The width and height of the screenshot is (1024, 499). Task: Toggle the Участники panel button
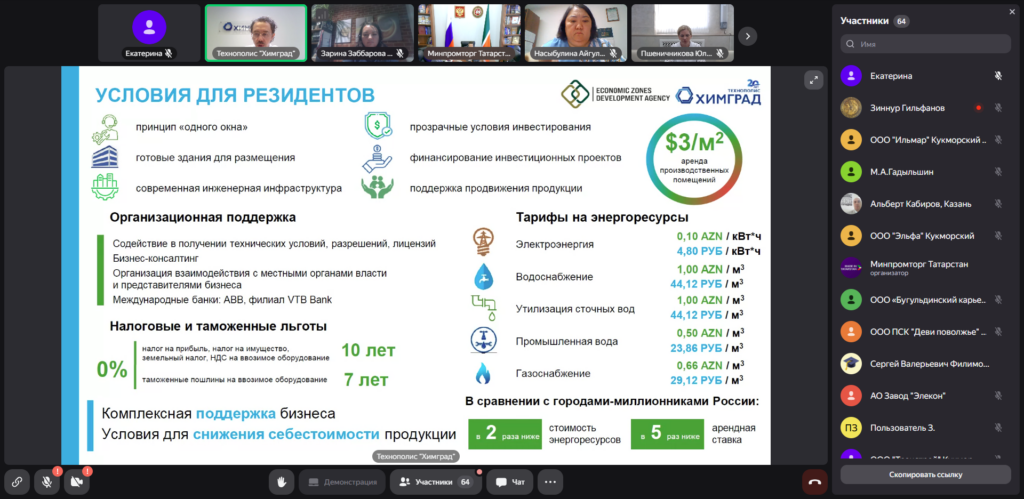(x=436, y=482)
